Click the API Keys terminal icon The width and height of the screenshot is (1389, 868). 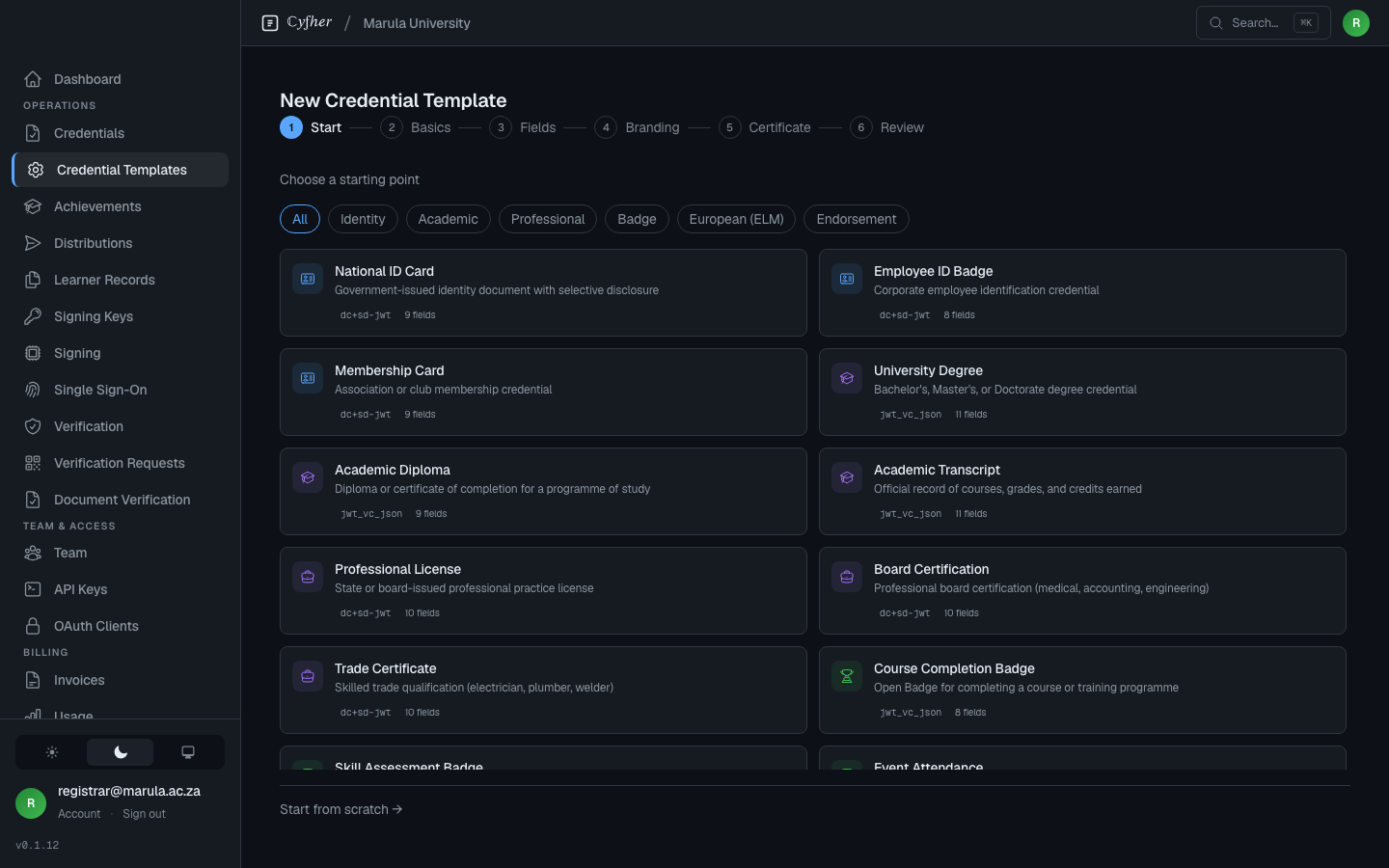pos(33,589)
